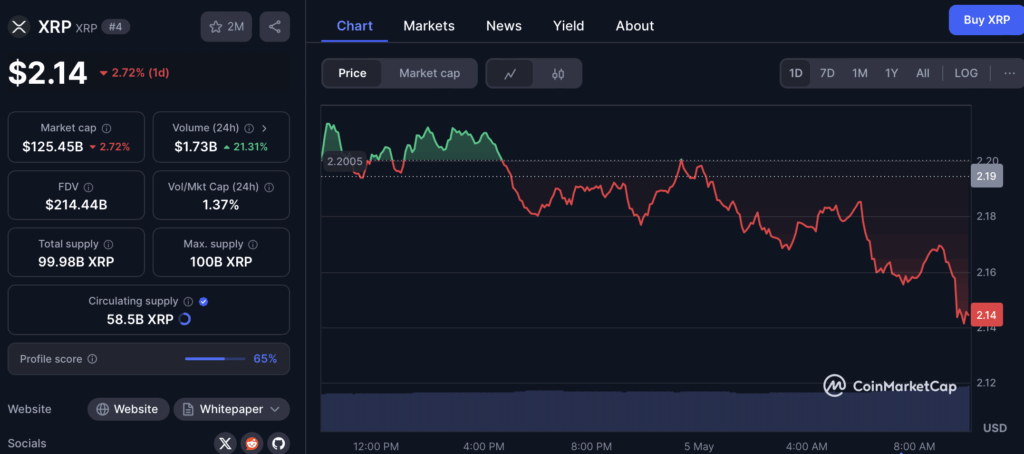This screenshot has height=454, width=1024.
Task: Click the 99.98B XRP total supply
Action: coord(76,262)
